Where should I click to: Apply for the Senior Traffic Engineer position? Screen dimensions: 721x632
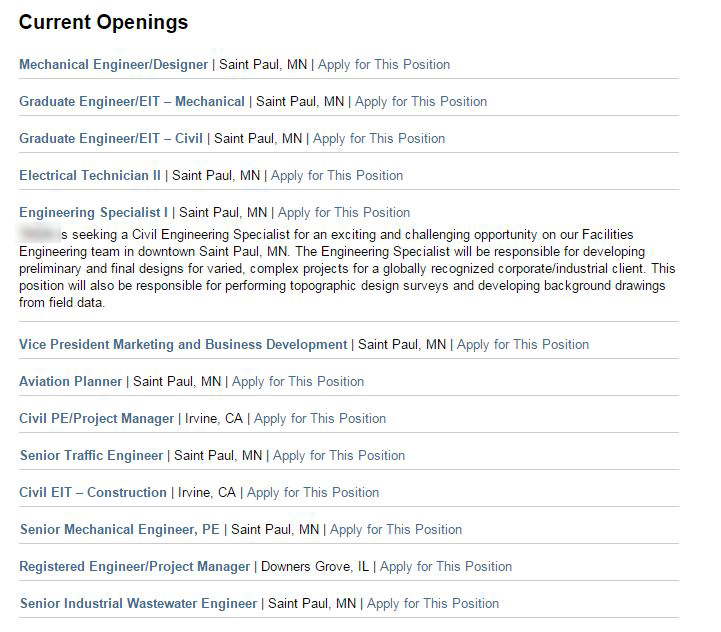(x=339, y=456)
